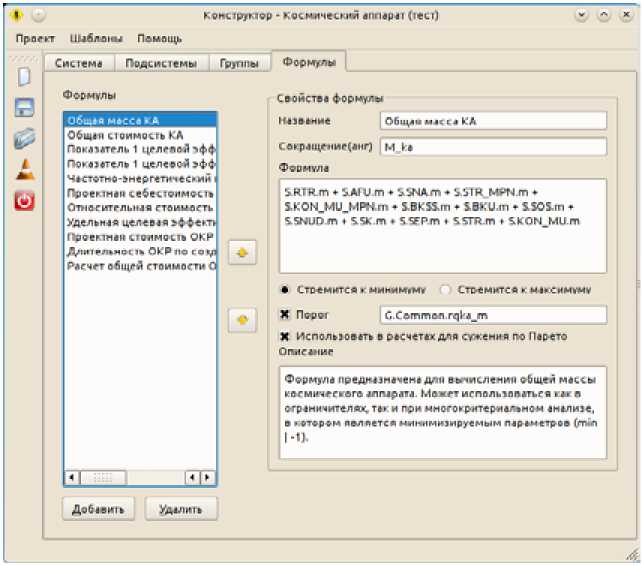This screenshot has height=566, width=643.
Task: Uncheck 'Использовать в расчетах для сужения по Парето'
Action: (x=285, y=336)
